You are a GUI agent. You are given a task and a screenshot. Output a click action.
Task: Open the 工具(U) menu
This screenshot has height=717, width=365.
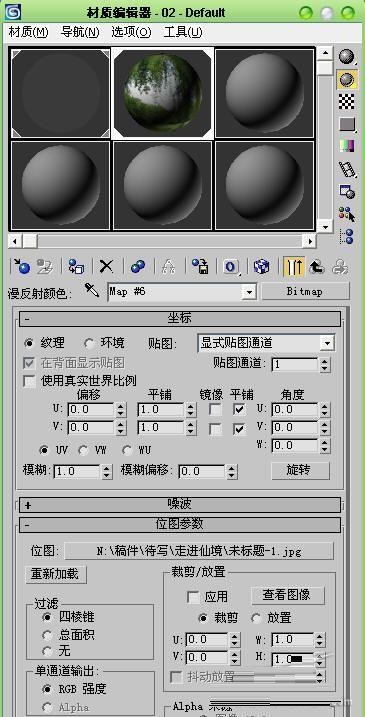pyautogui.click(x=183, y=32)
